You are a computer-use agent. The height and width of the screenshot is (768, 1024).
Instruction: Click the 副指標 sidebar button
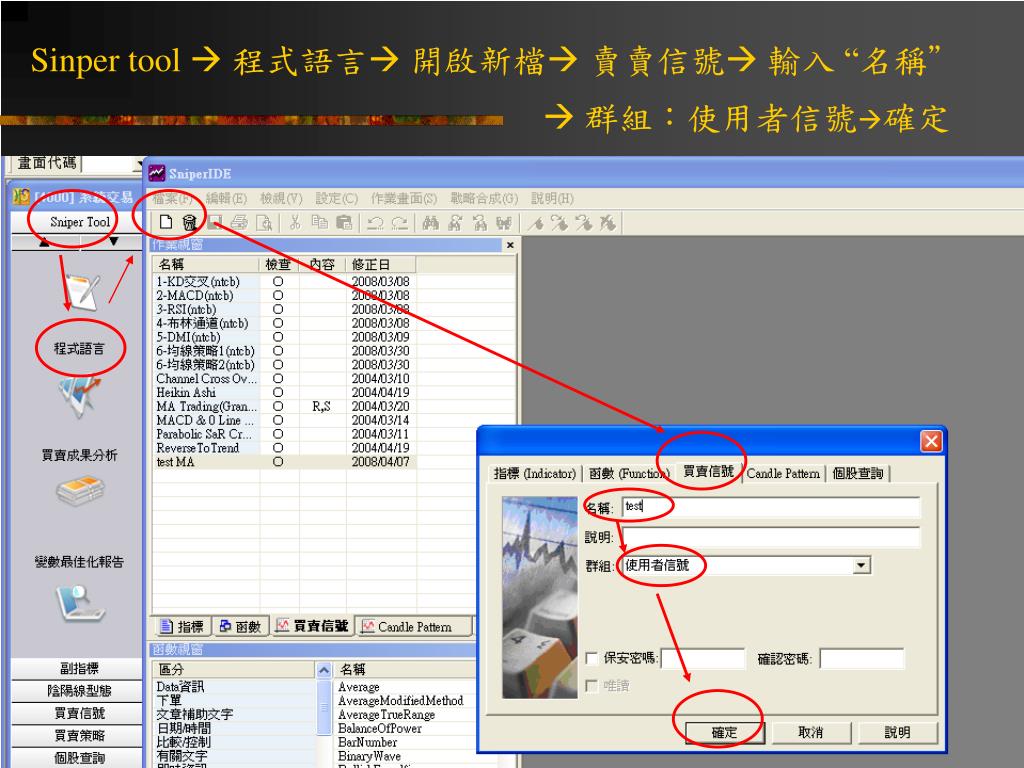79,669
